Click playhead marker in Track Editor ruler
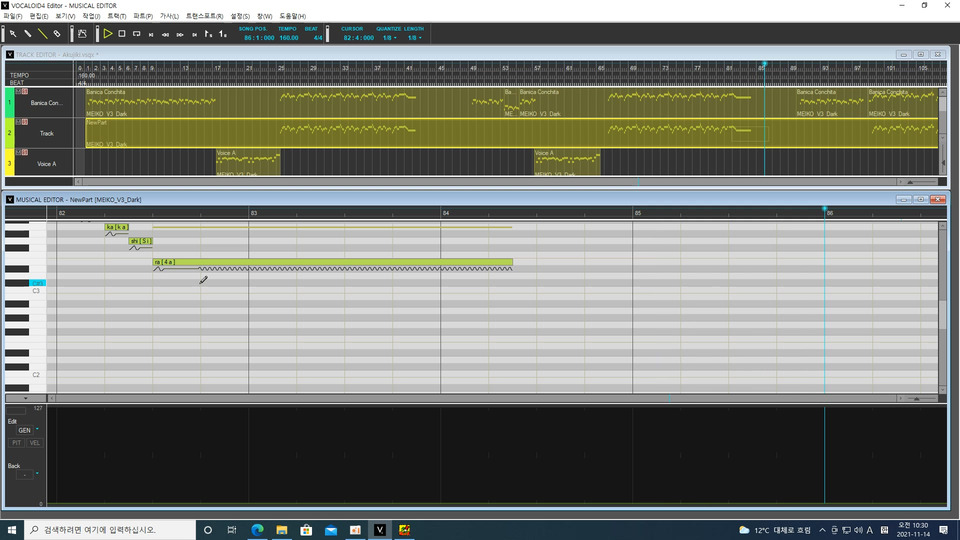960x540 pixels. pos(764,64)
